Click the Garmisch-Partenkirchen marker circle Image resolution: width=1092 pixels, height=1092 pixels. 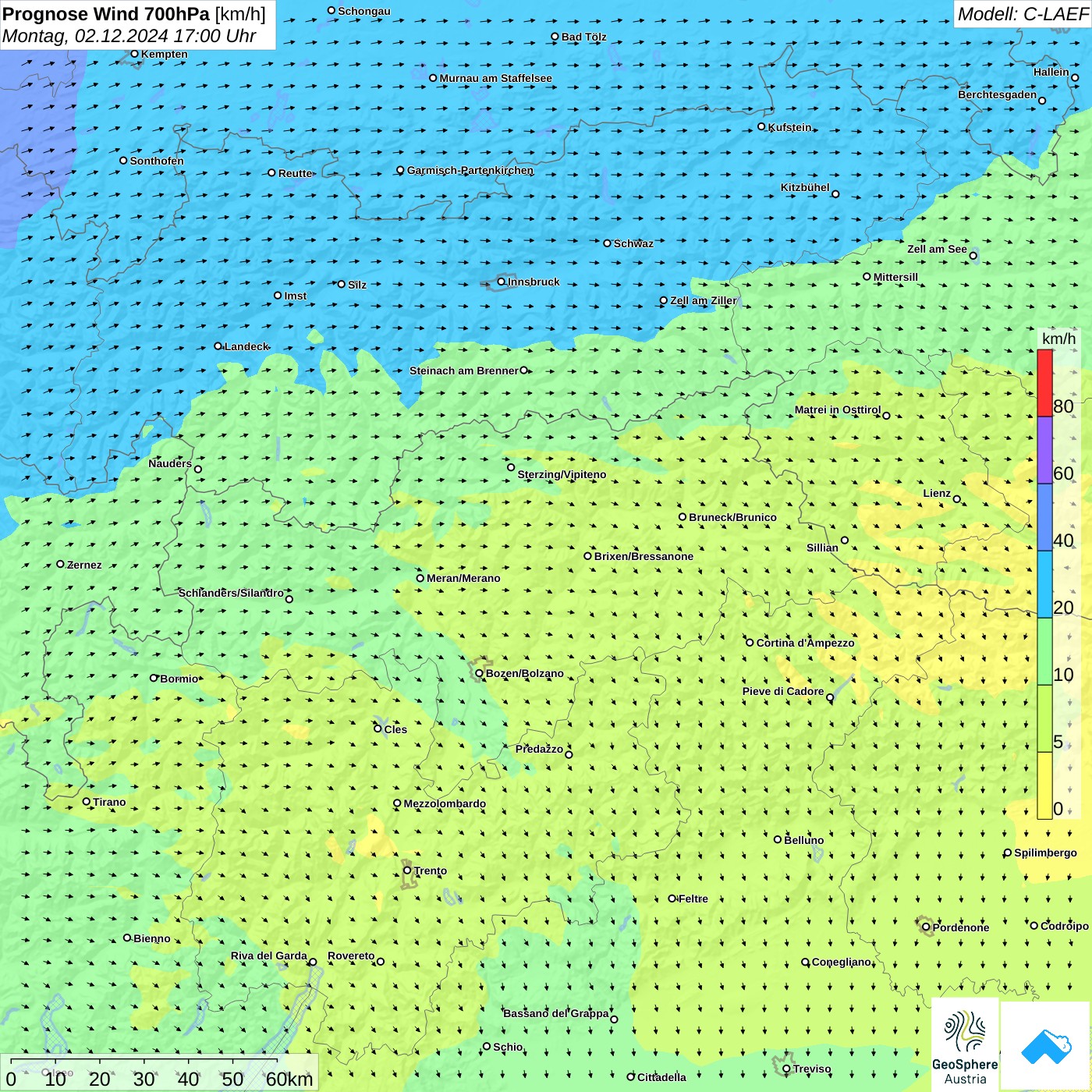tap(401, 170)
